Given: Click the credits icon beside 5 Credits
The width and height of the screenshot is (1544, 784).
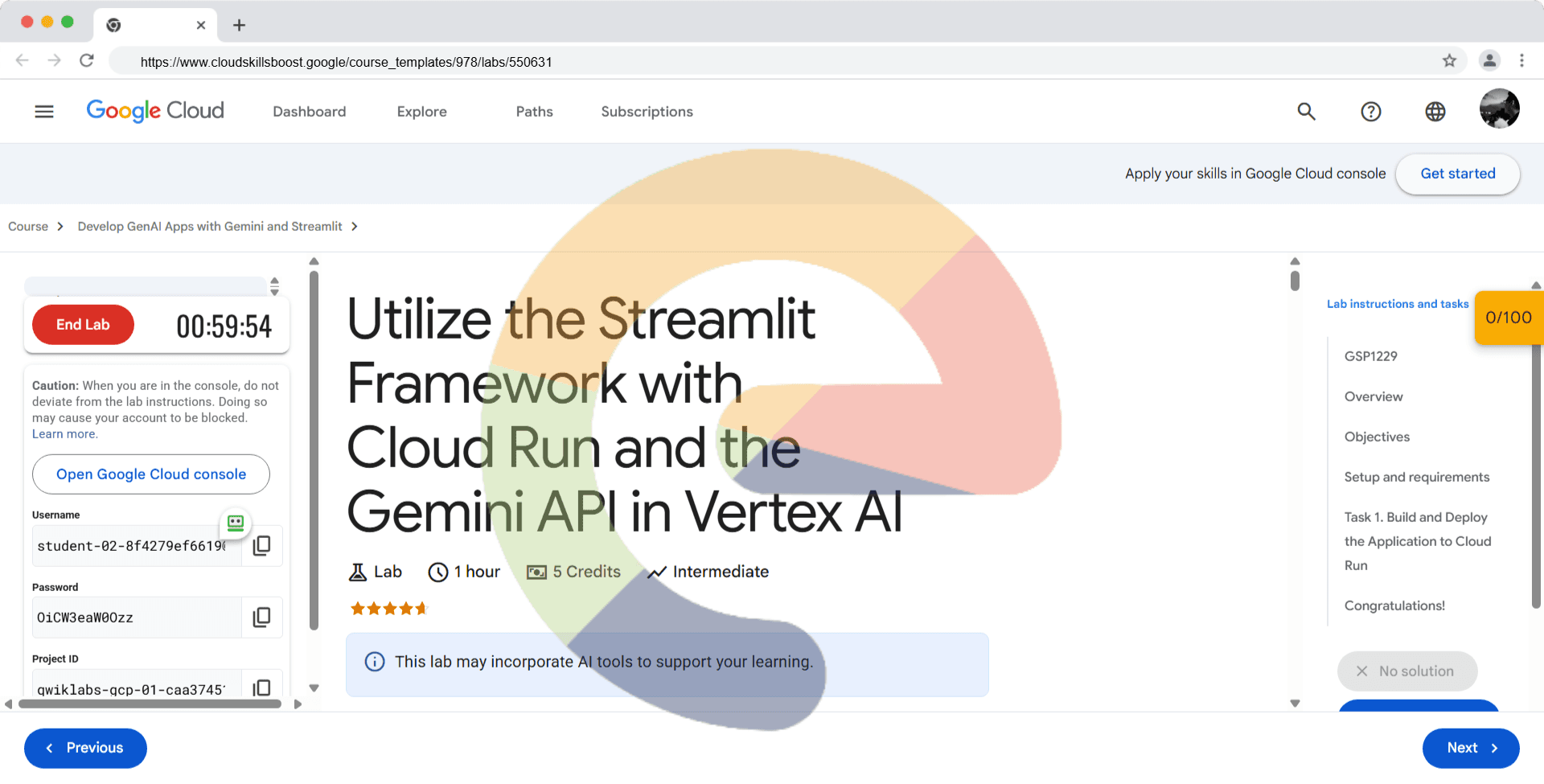Looking at the screenshot, I should (536, 572).
